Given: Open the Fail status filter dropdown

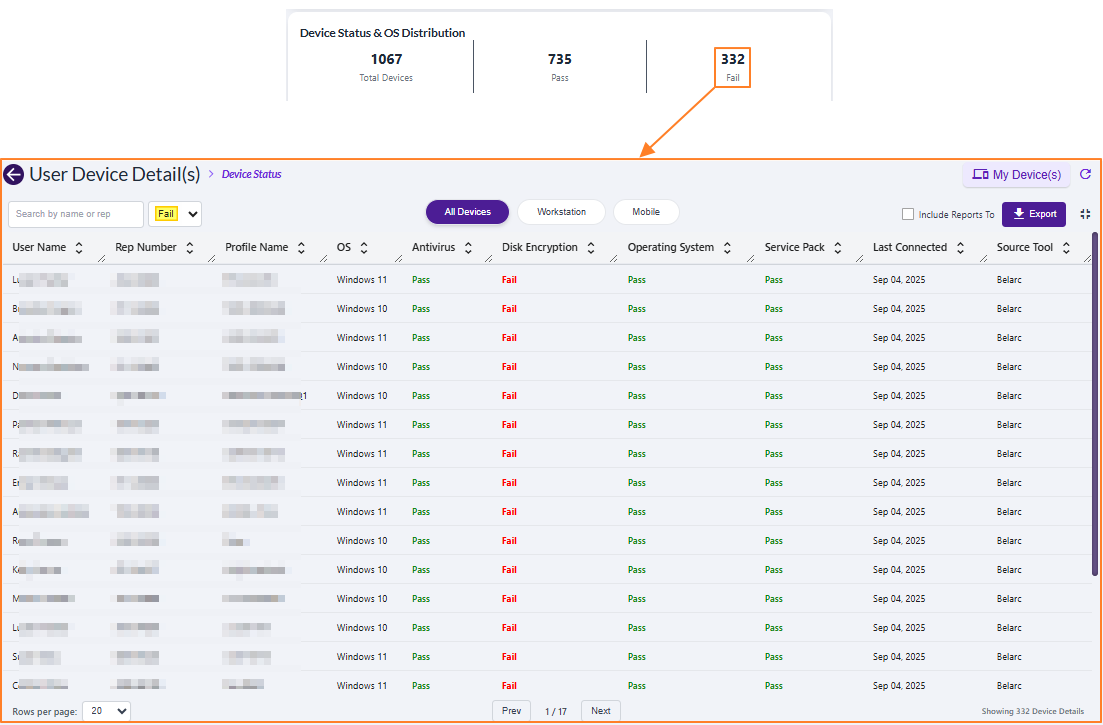Looking at the screenshot, I should 175,214.
